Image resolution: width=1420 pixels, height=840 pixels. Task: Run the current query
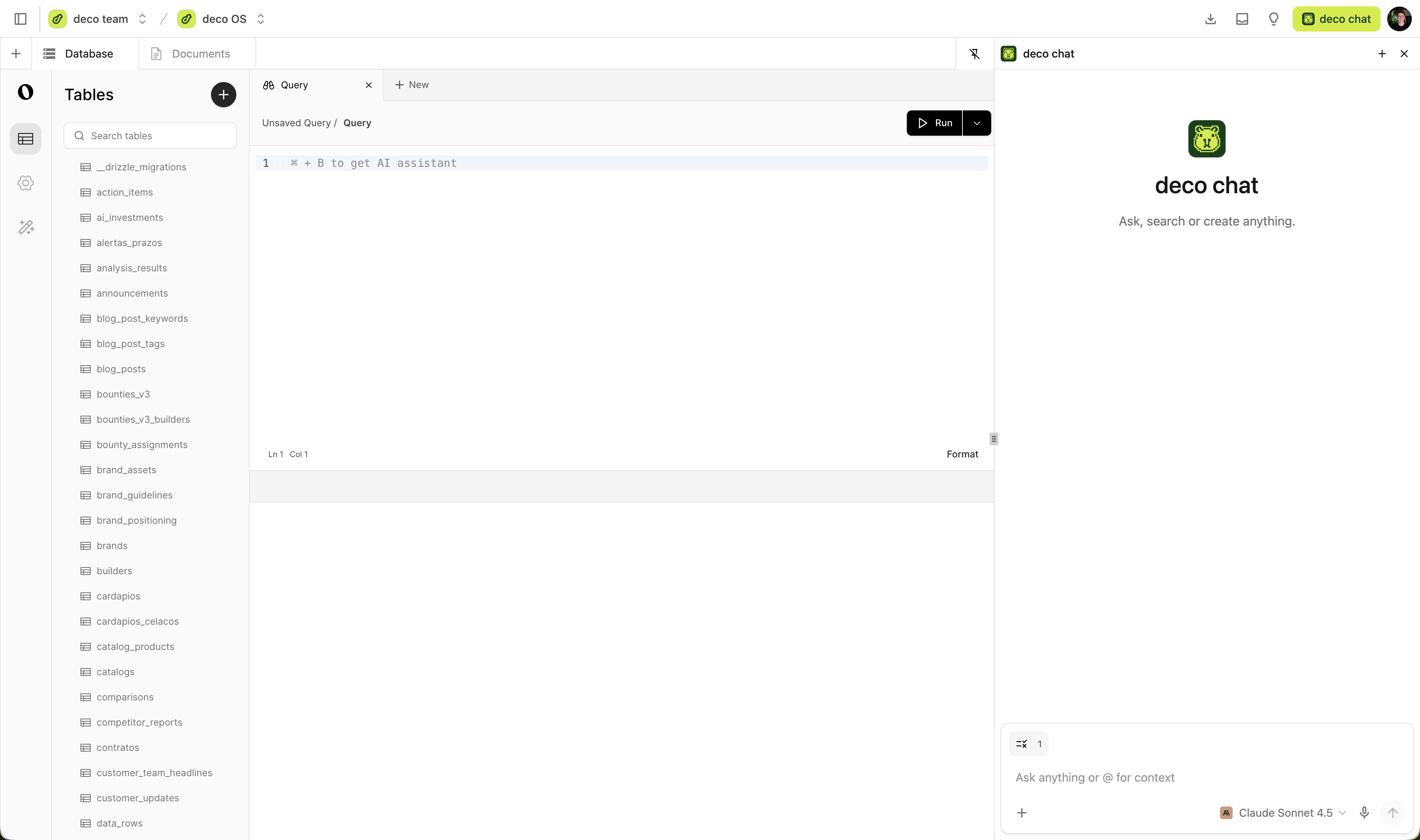(934, 123)
